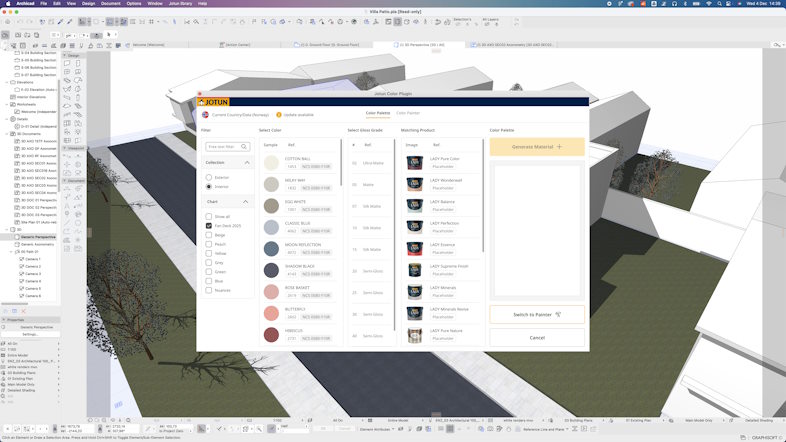The width and height of the screenshot is (786, 442).
Task: Collapse the Collection filter section
Action: point(247,162)
